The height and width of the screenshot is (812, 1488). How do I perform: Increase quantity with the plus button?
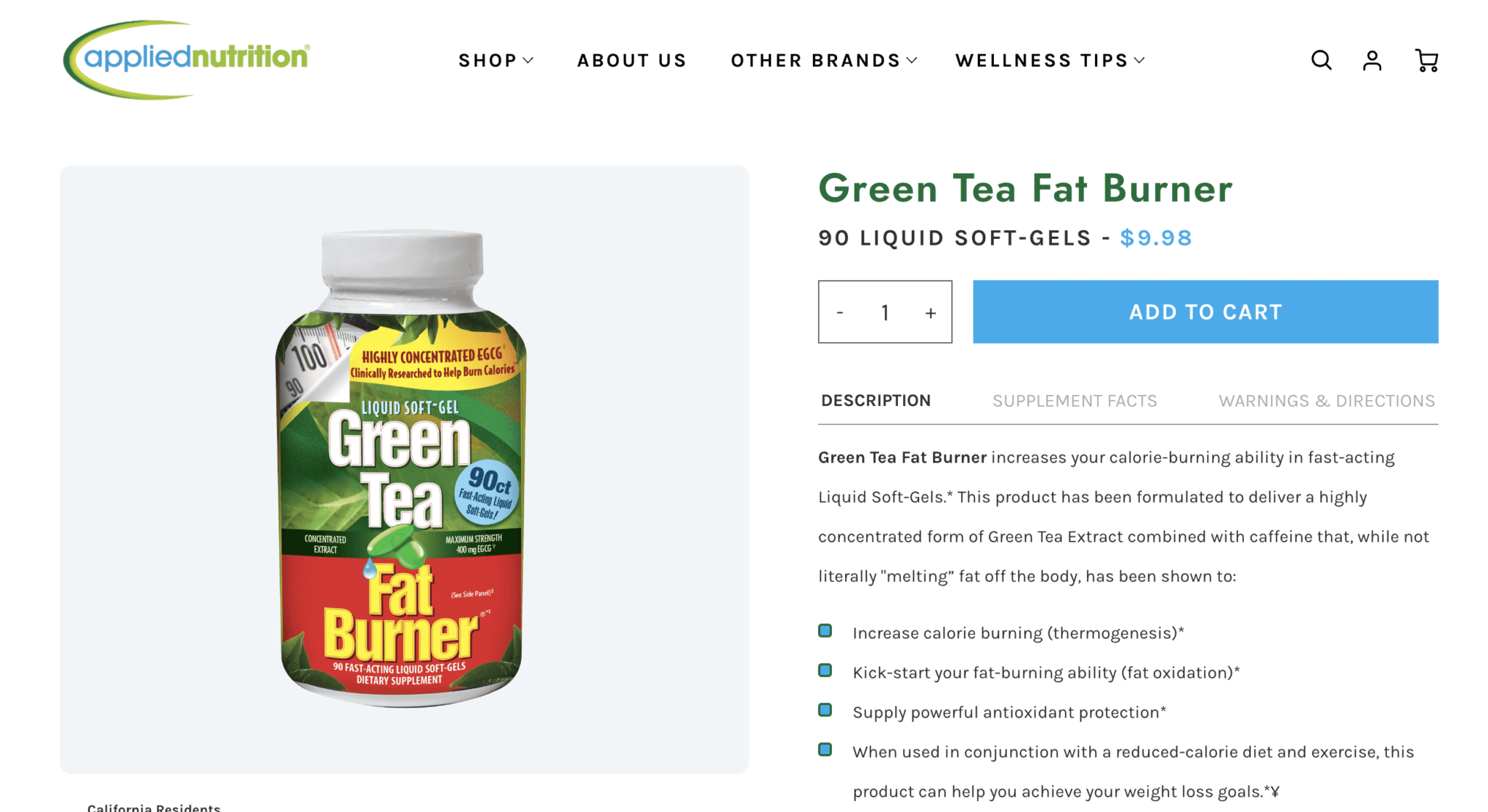[931, 313]
